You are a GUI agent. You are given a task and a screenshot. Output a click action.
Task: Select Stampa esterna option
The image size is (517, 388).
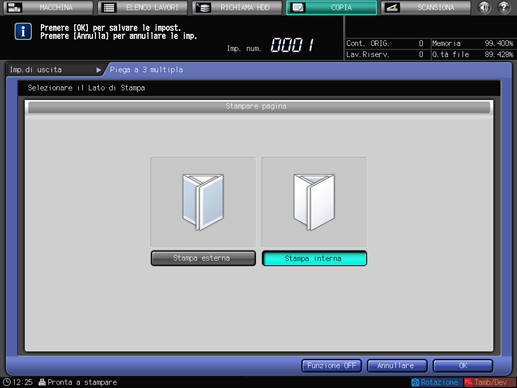(203, 258)
